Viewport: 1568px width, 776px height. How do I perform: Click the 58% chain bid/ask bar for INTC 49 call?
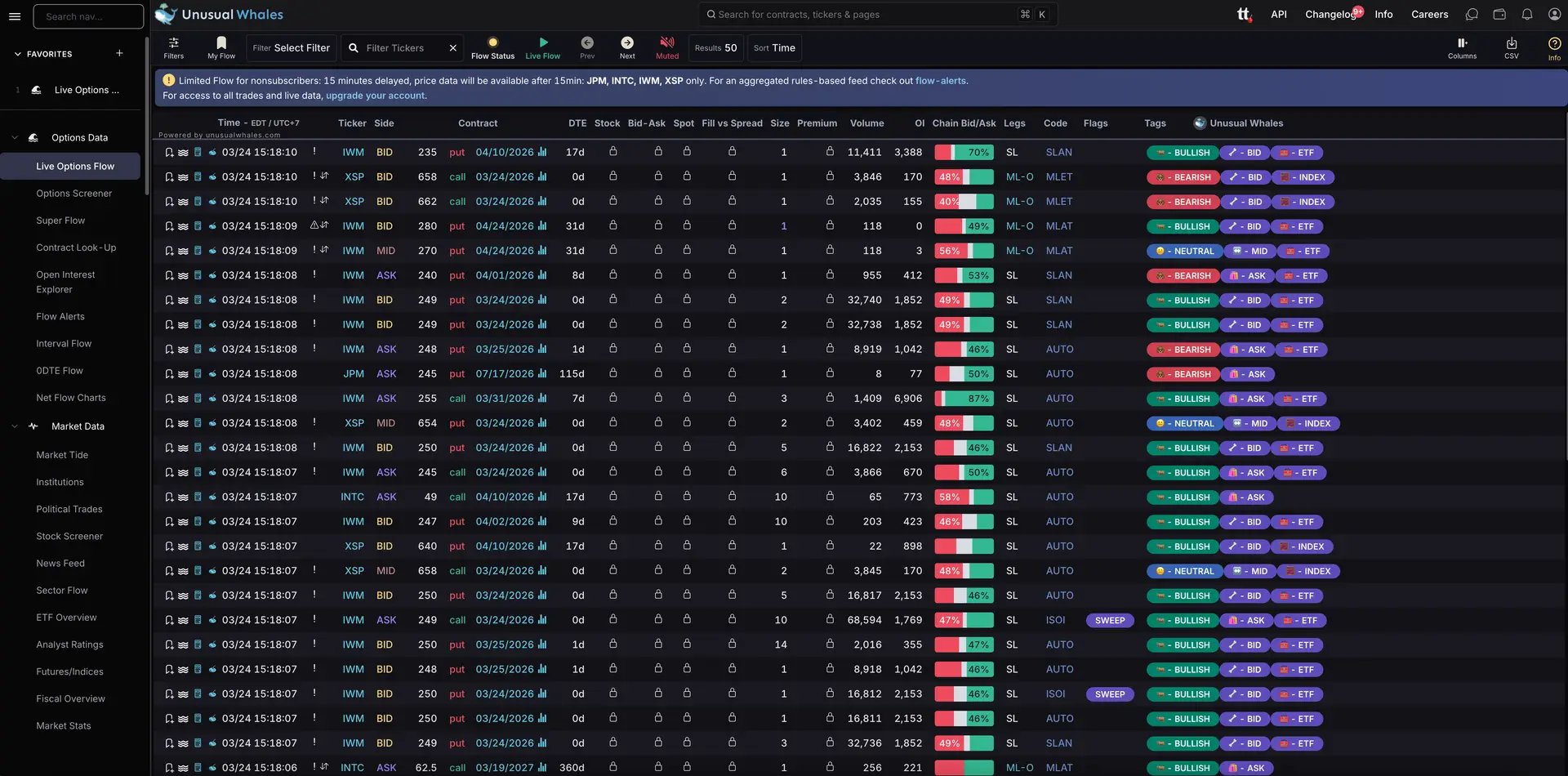coord(964,497)
